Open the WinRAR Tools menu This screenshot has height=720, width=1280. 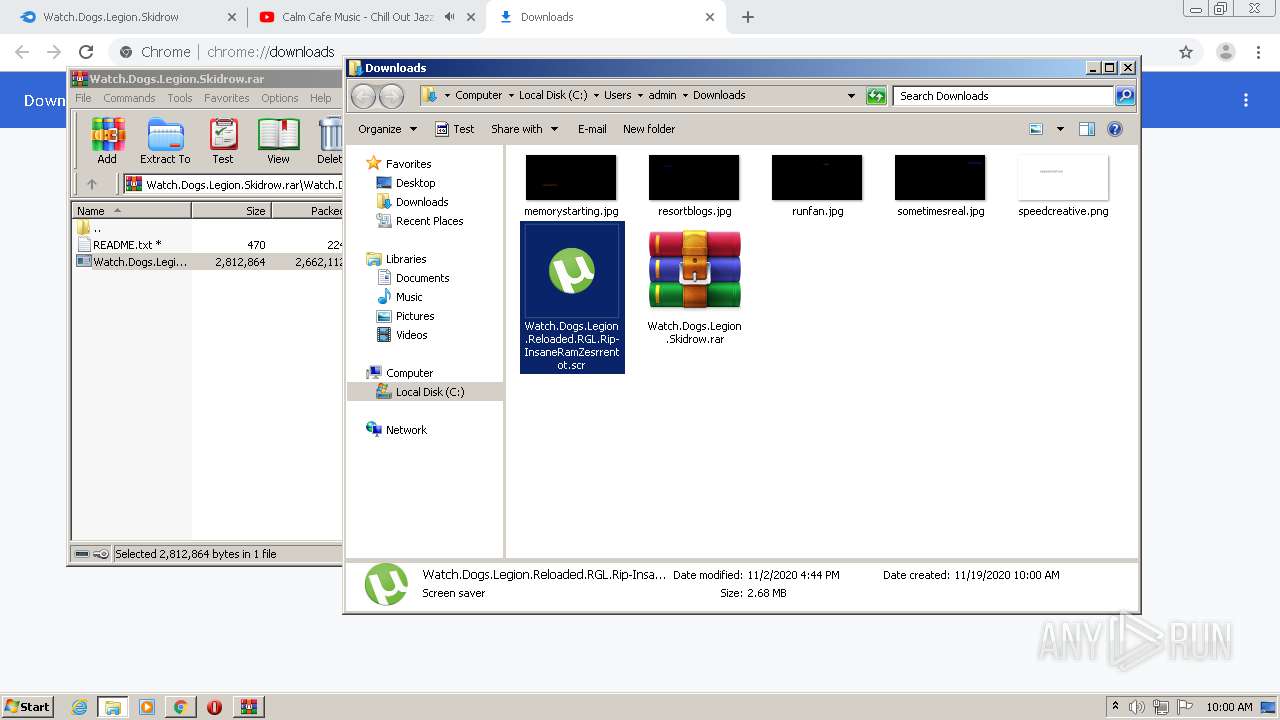pyautogui.click(x=180, y=98)
